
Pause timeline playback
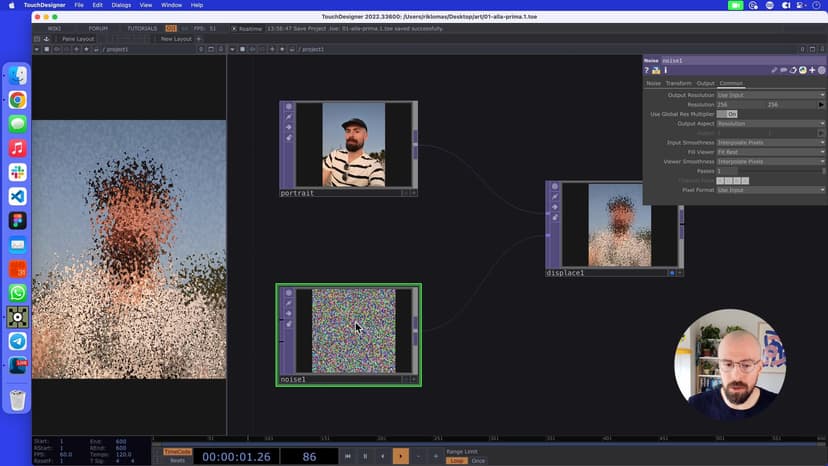(x=365, y=456)
